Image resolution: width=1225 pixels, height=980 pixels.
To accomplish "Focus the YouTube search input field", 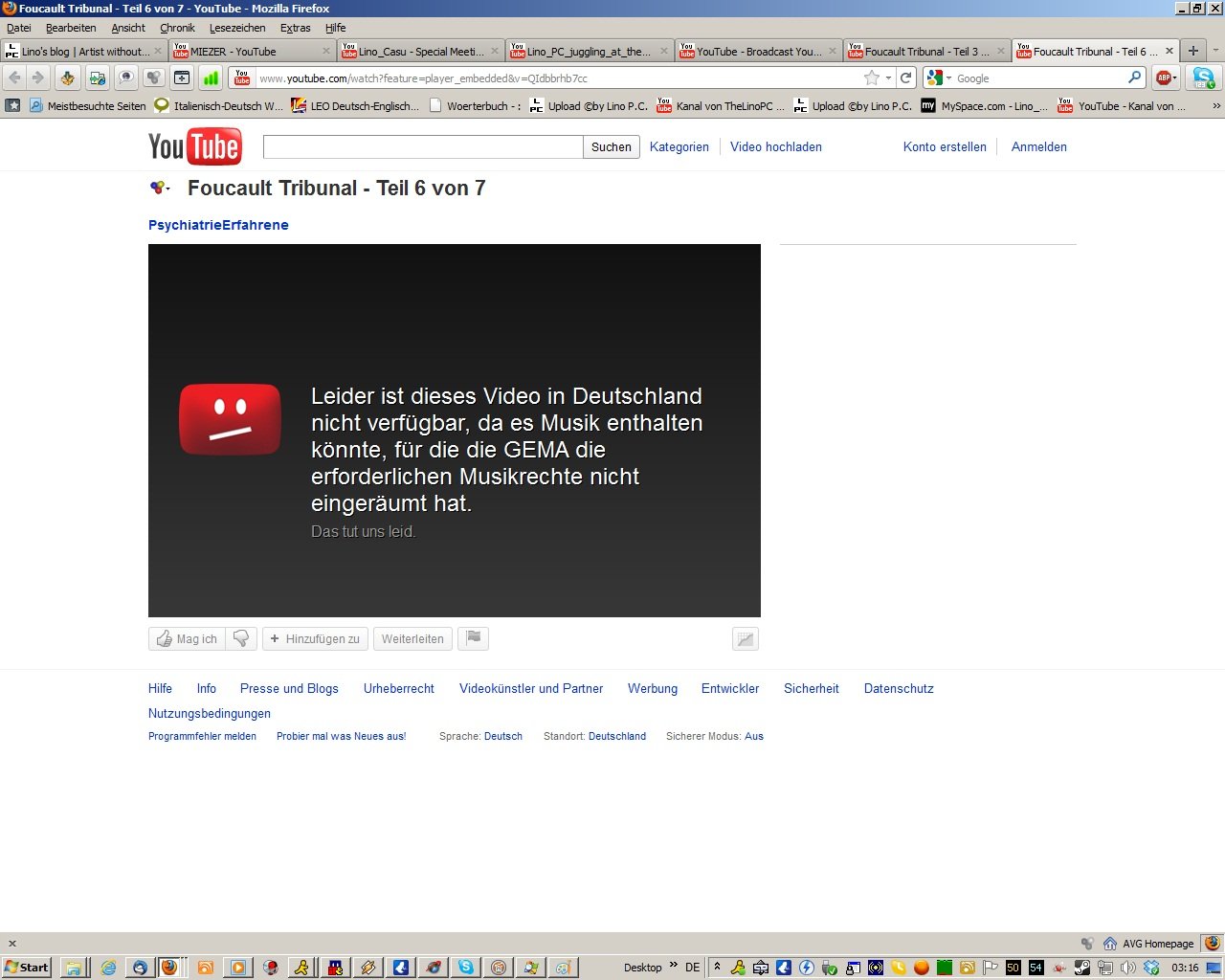I will [423, 146].
